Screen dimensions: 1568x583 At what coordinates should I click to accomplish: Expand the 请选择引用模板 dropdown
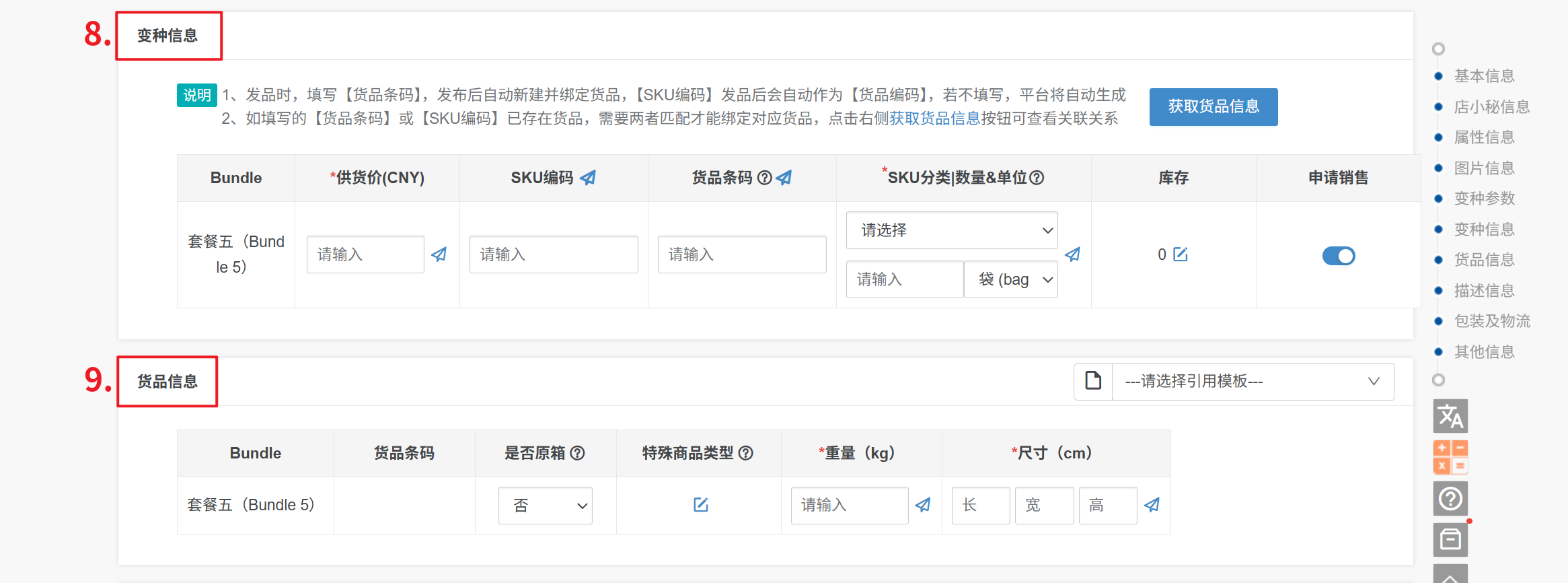click(1252, 382)
